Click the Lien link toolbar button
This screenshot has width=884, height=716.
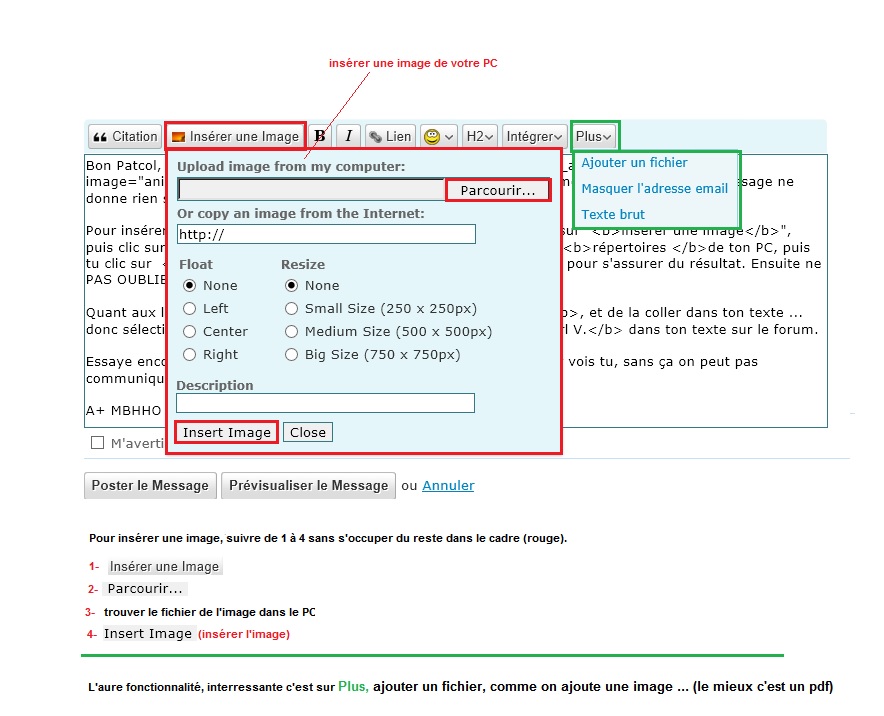pyautogui.click(x=389, y=137)
